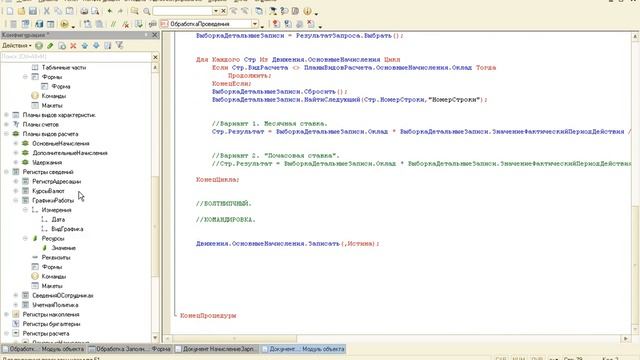Click the Cut scissors icon in toolbar
Image resolution: width=640 pixels, height=360 pixels.
(47, 11)
